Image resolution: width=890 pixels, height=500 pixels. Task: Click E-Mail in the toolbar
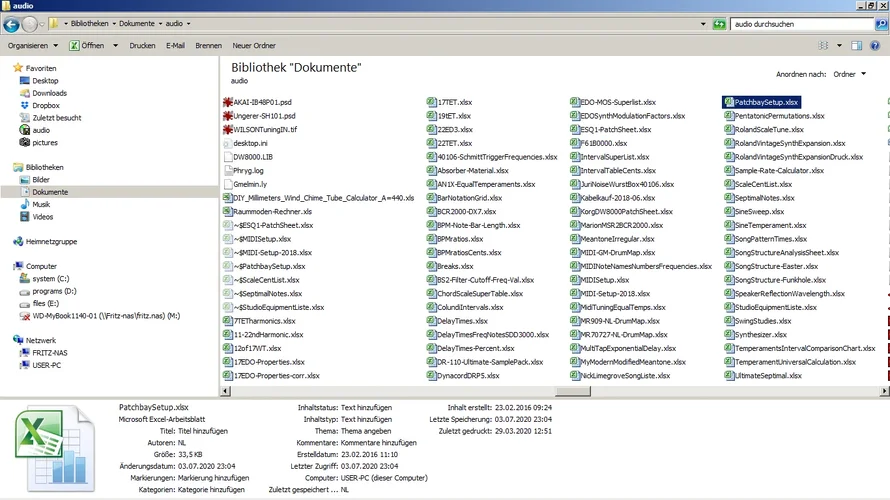point(175,45)
